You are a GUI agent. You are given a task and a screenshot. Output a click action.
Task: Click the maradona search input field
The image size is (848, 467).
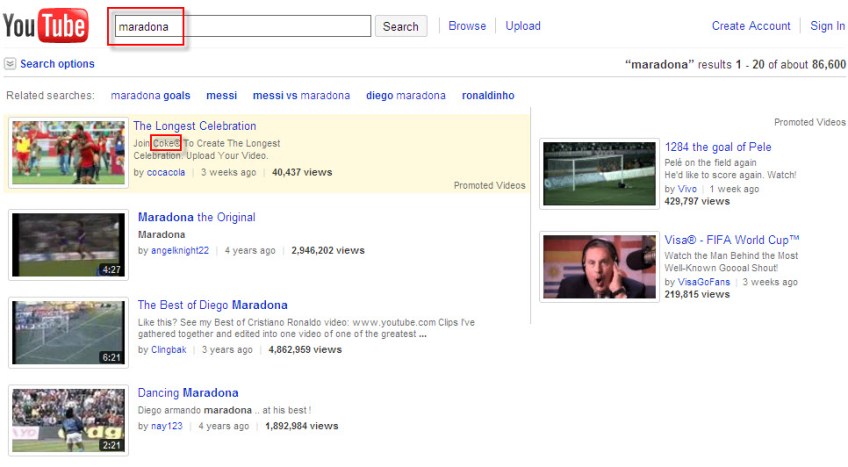point(243,26)
